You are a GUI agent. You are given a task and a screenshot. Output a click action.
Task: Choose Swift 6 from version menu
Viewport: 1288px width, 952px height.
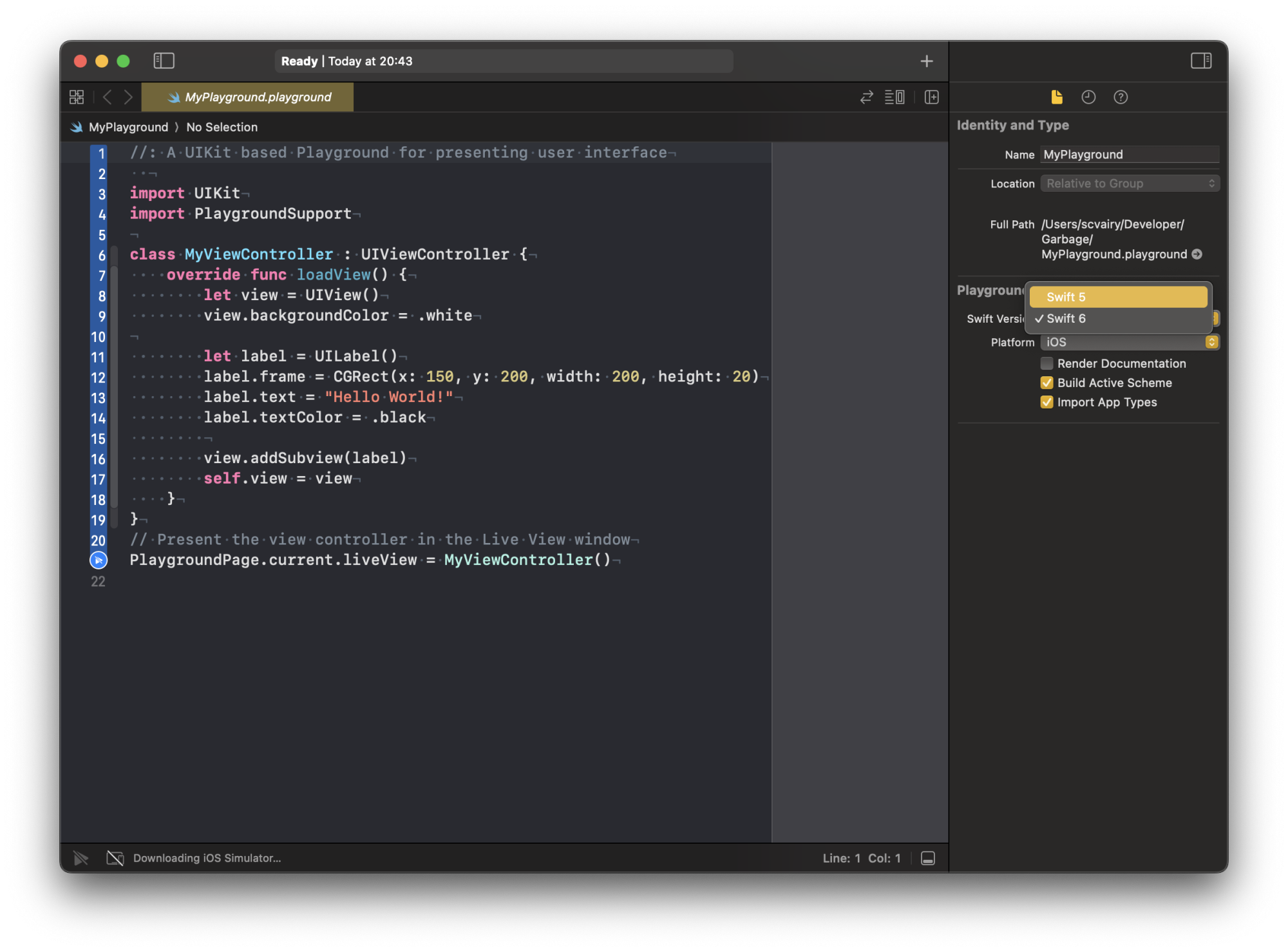coord(1118,318)
